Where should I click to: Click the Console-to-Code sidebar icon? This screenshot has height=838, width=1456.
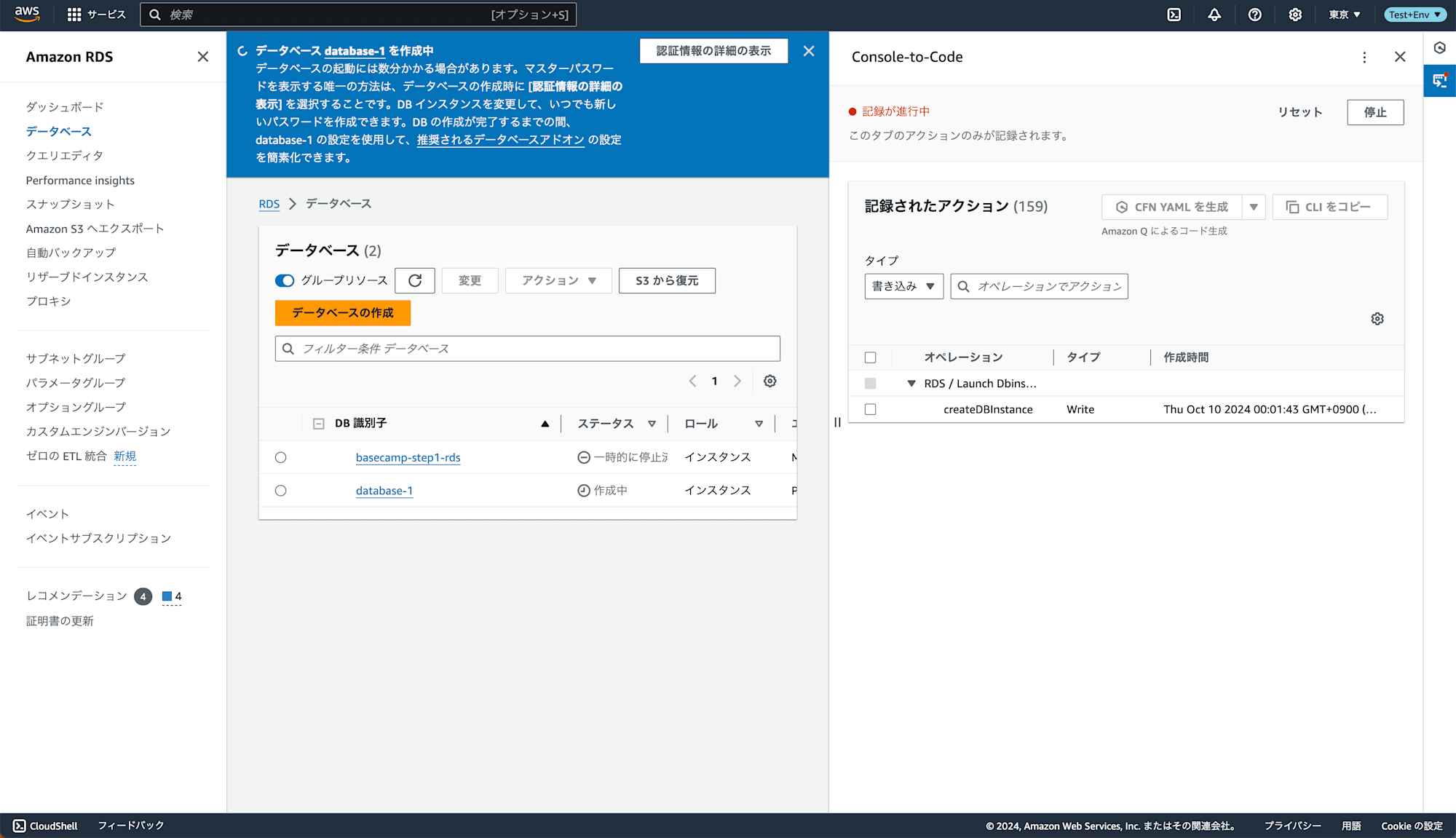click(1440, 81)
